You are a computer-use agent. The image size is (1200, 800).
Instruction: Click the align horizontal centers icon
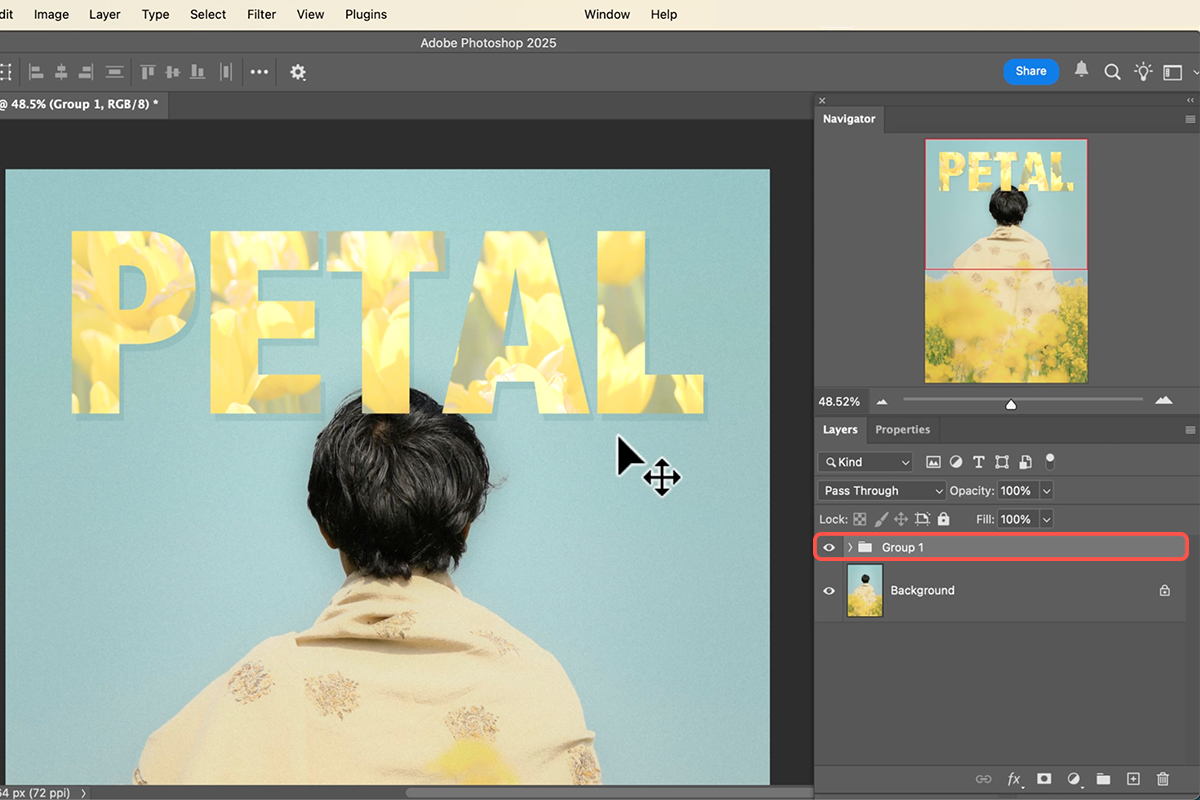61,72
